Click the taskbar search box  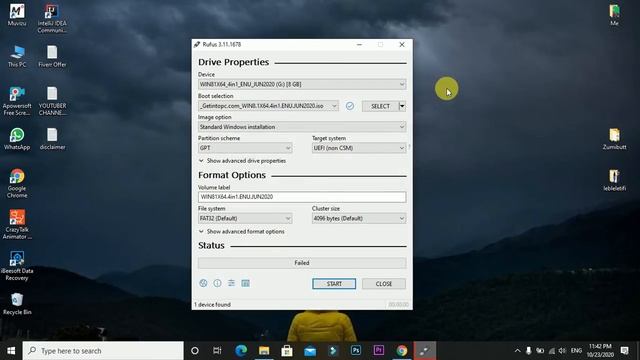(x=103, y=351)
